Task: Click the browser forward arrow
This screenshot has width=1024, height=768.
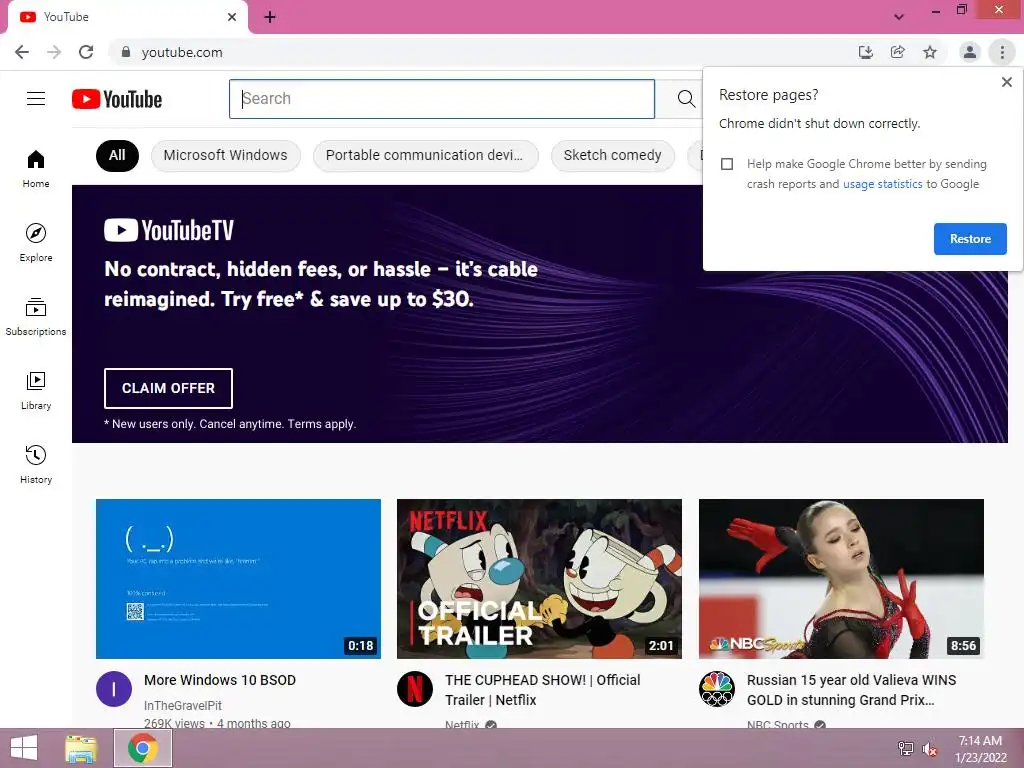Action: (x=54, y=52)
